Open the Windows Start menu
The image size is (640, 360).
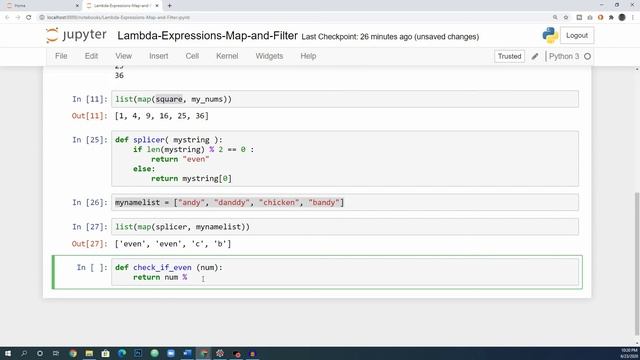[8, 353]
